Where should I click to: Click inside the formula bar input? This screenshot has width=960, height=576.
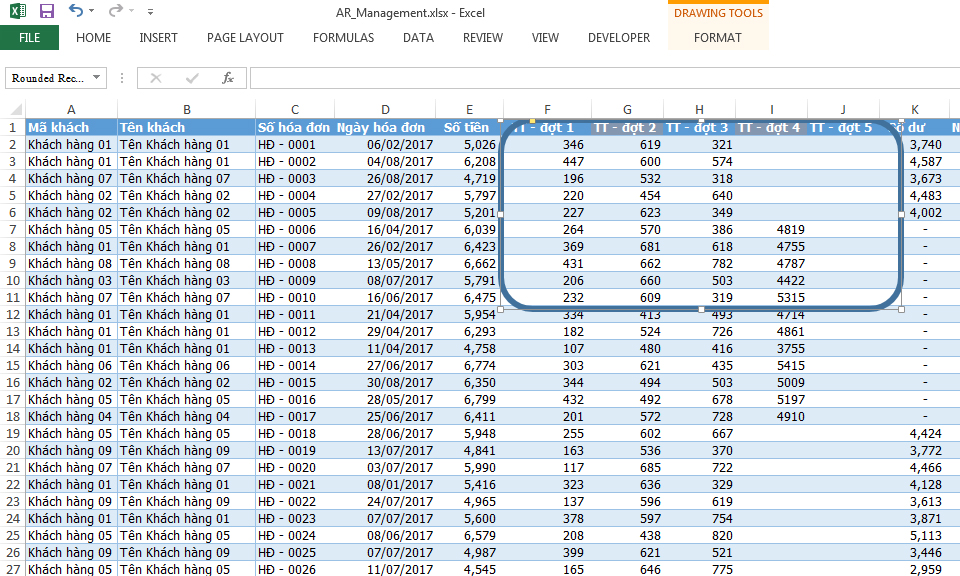pyautogui.click(x=600, y=78)
